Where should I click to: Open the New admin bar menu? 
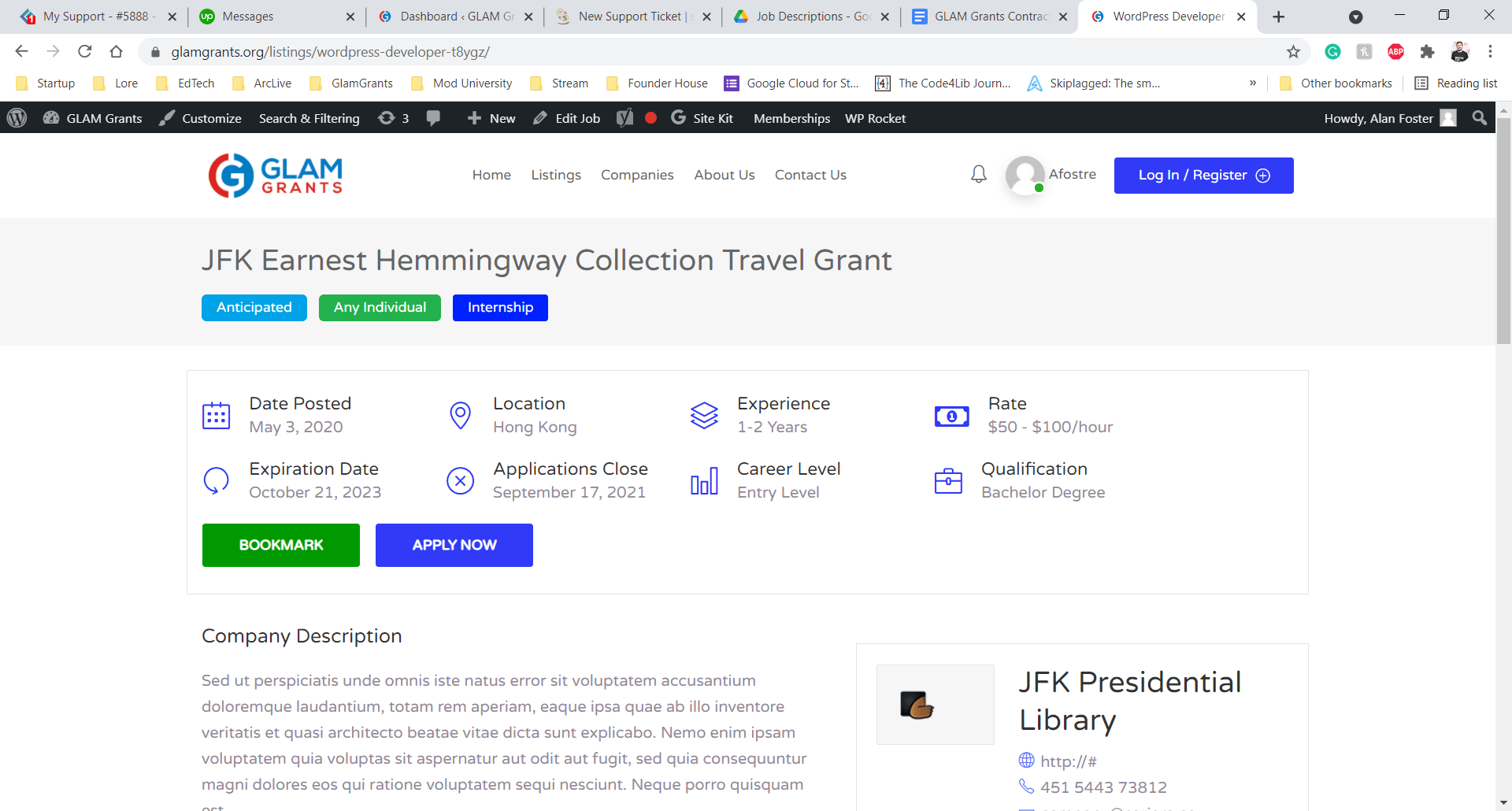pyautogui.click(x=491, y=118)
